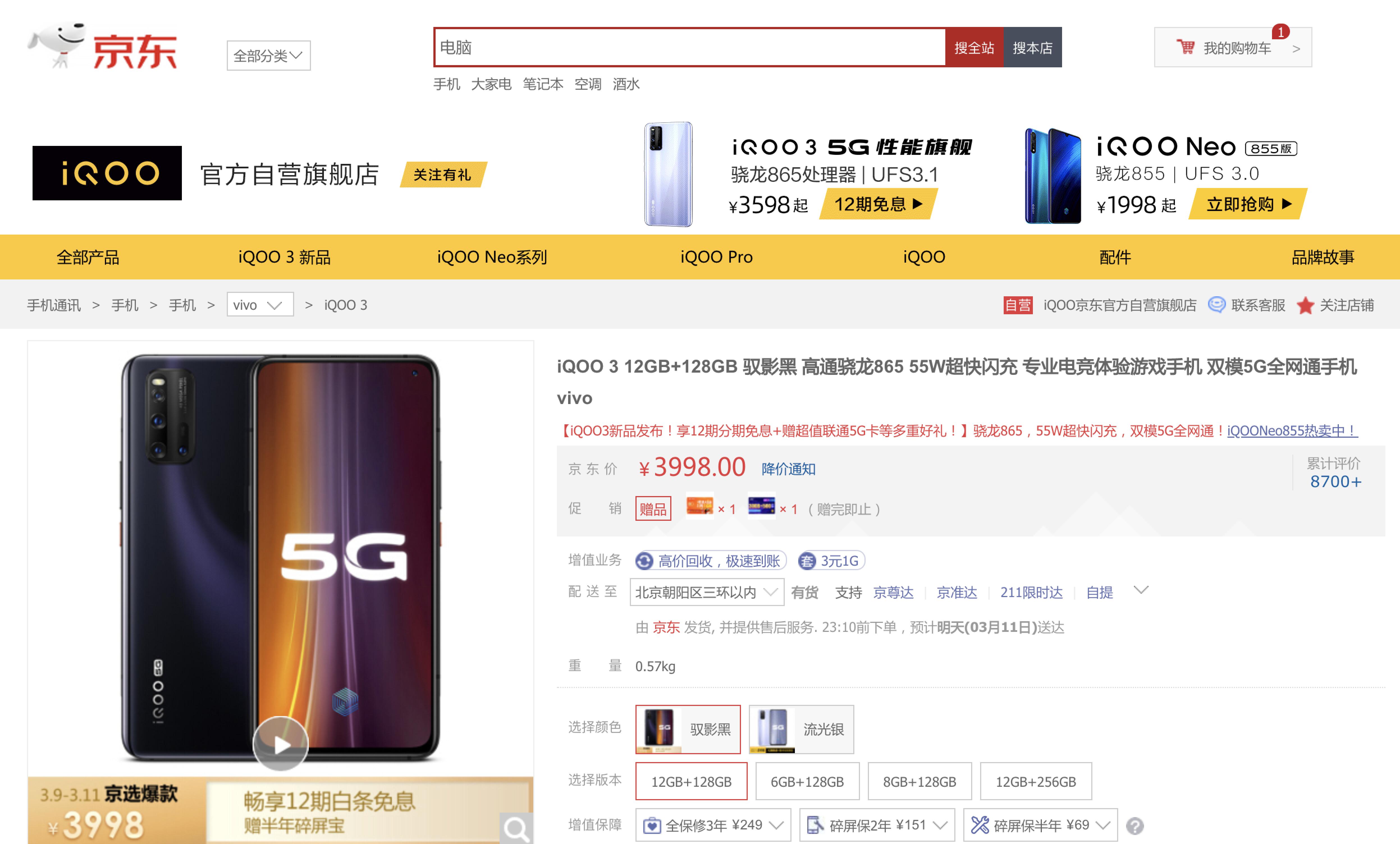Choose the 6GB+128GB version
The image size is (1400, 844).
(x=807, y=781)
